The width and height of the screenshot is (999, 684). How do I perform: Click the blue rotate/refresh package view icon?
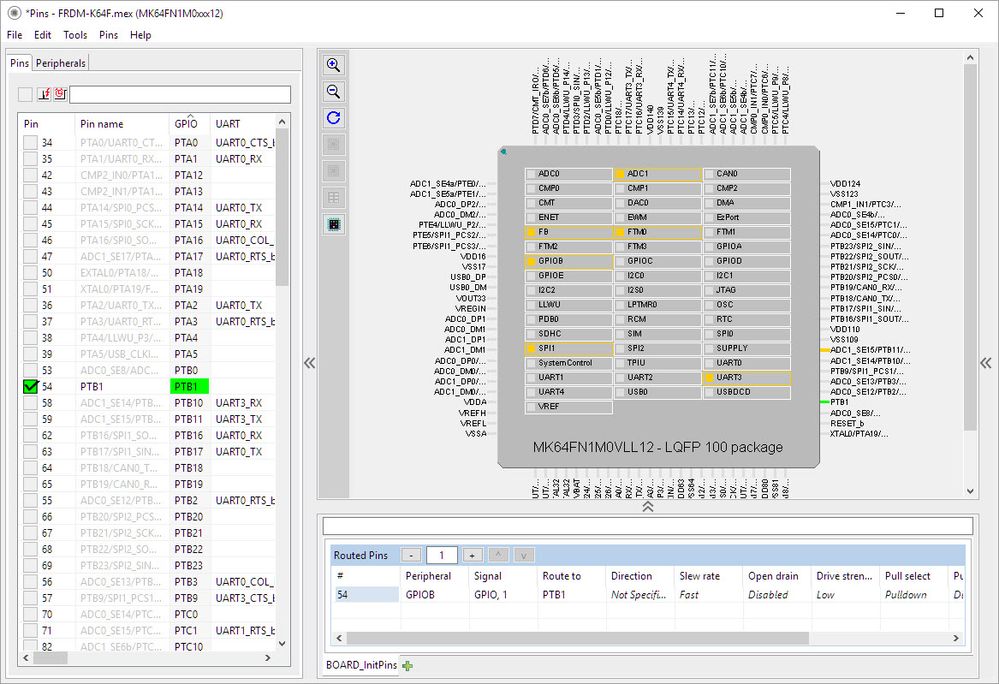click(333, 118)
